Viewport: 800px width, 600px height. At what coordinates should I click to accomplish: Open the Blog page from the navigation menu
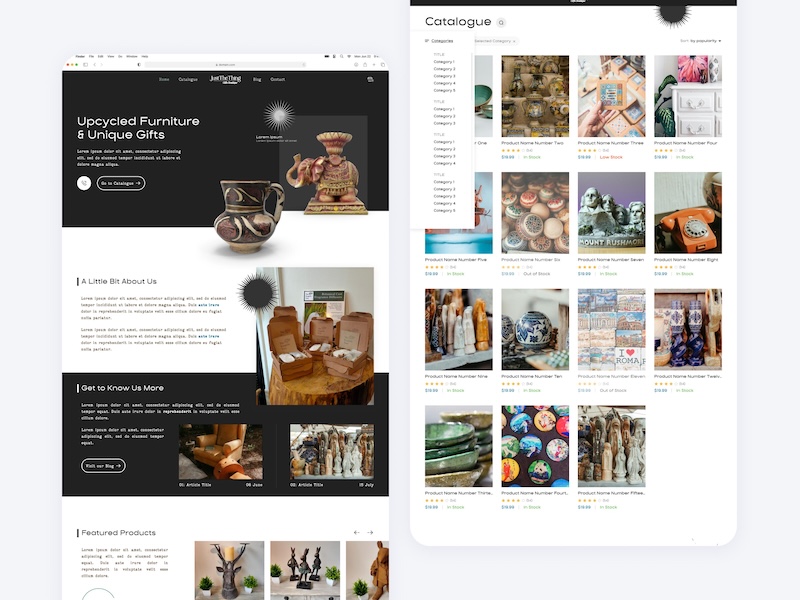click(x=256, y=78)
